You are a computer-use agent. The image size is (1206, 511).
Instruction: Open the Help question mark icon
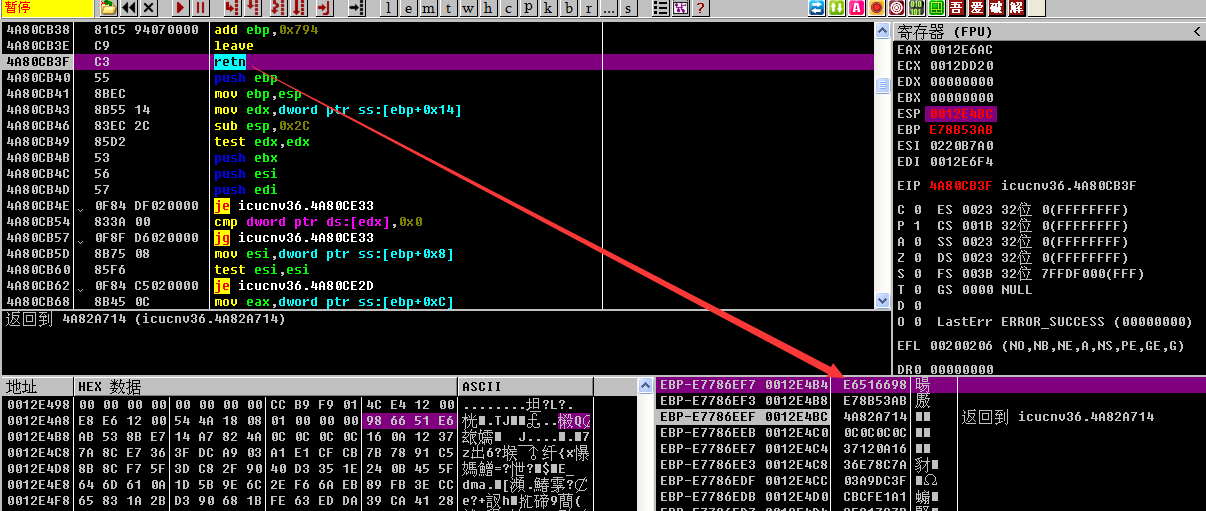click(700, 8)
